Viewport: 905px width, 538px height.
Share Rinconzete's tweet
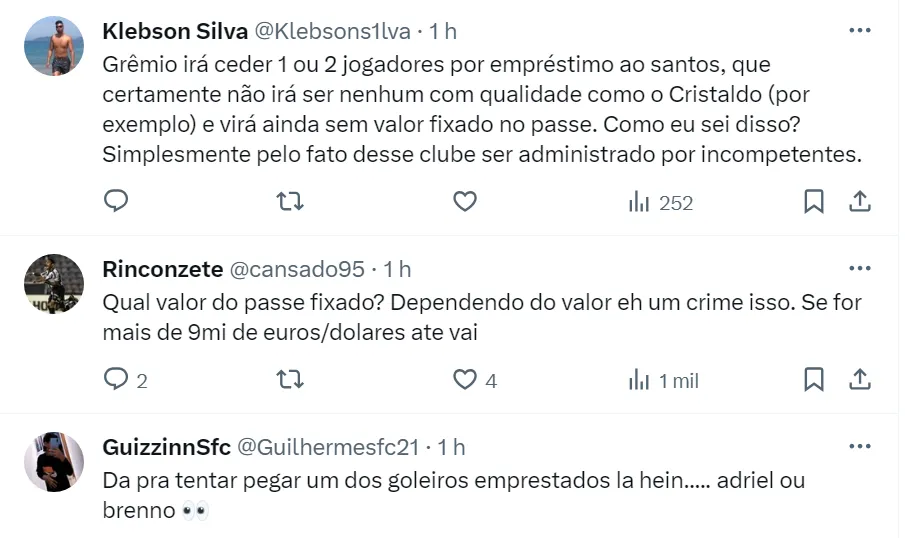pos(860,380)
